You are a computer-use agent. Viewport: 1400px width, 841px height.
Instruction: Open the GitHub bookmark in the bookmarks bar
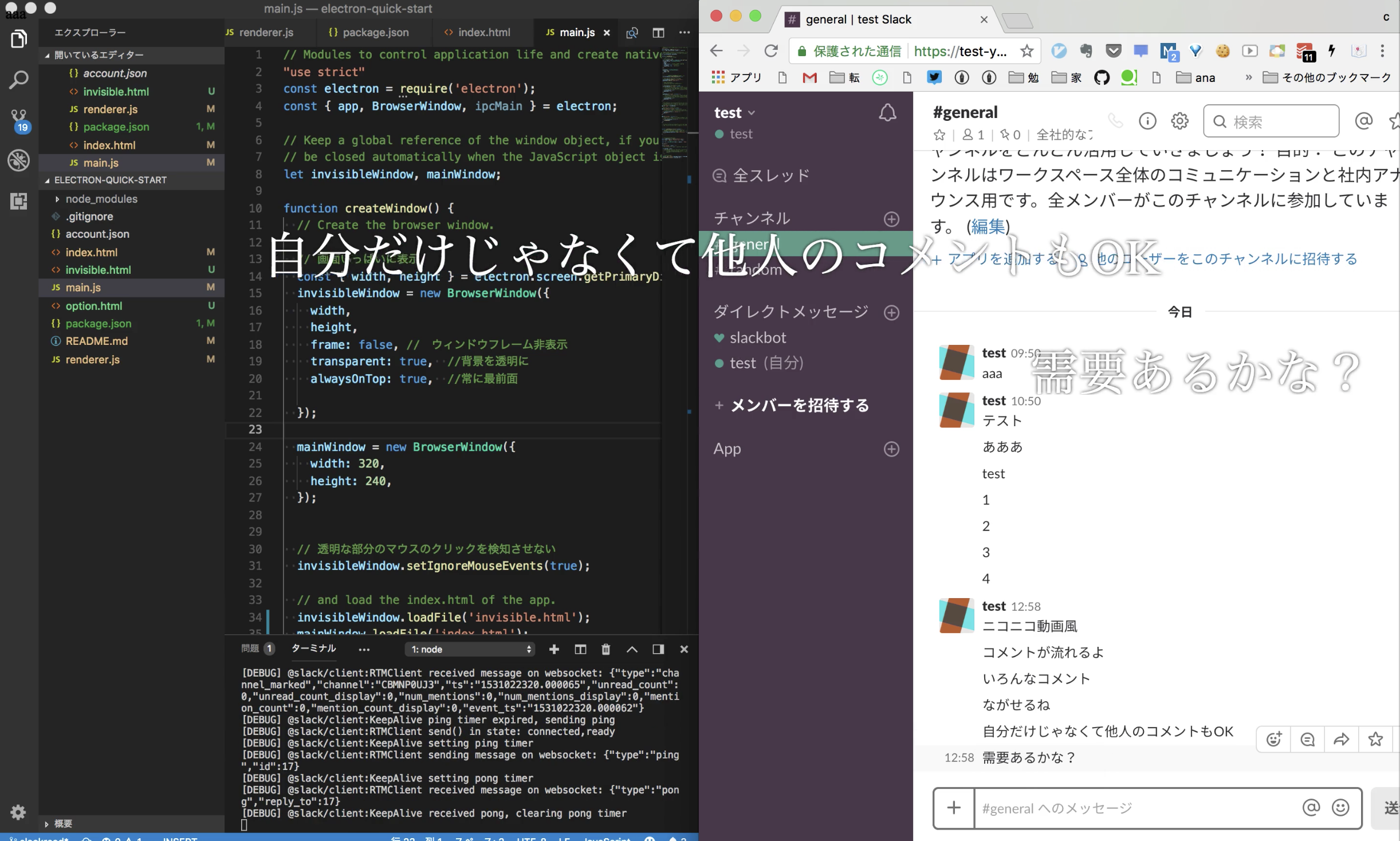tap(1101, 77)
